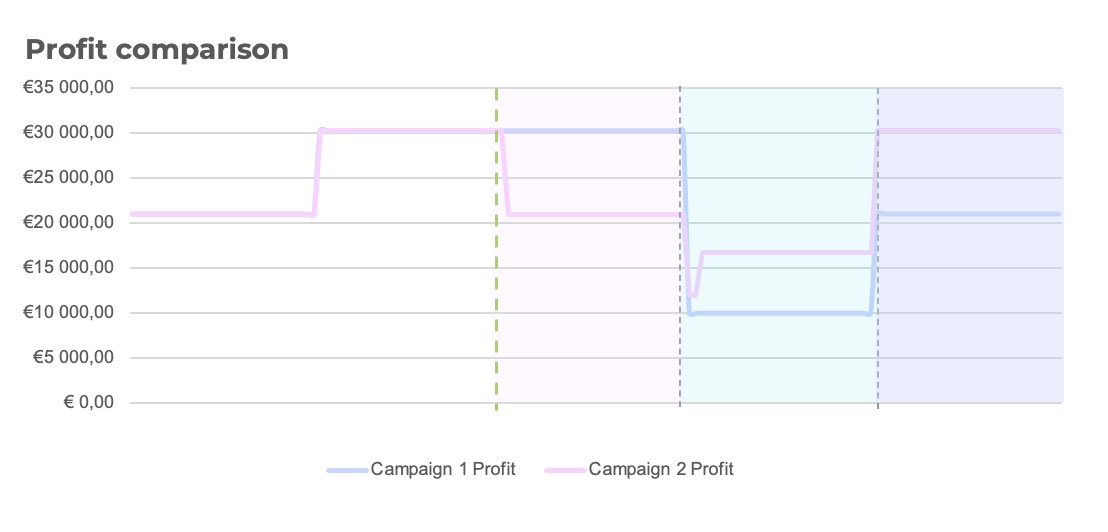Click the €5 000,00 axis label

point(73,357)
